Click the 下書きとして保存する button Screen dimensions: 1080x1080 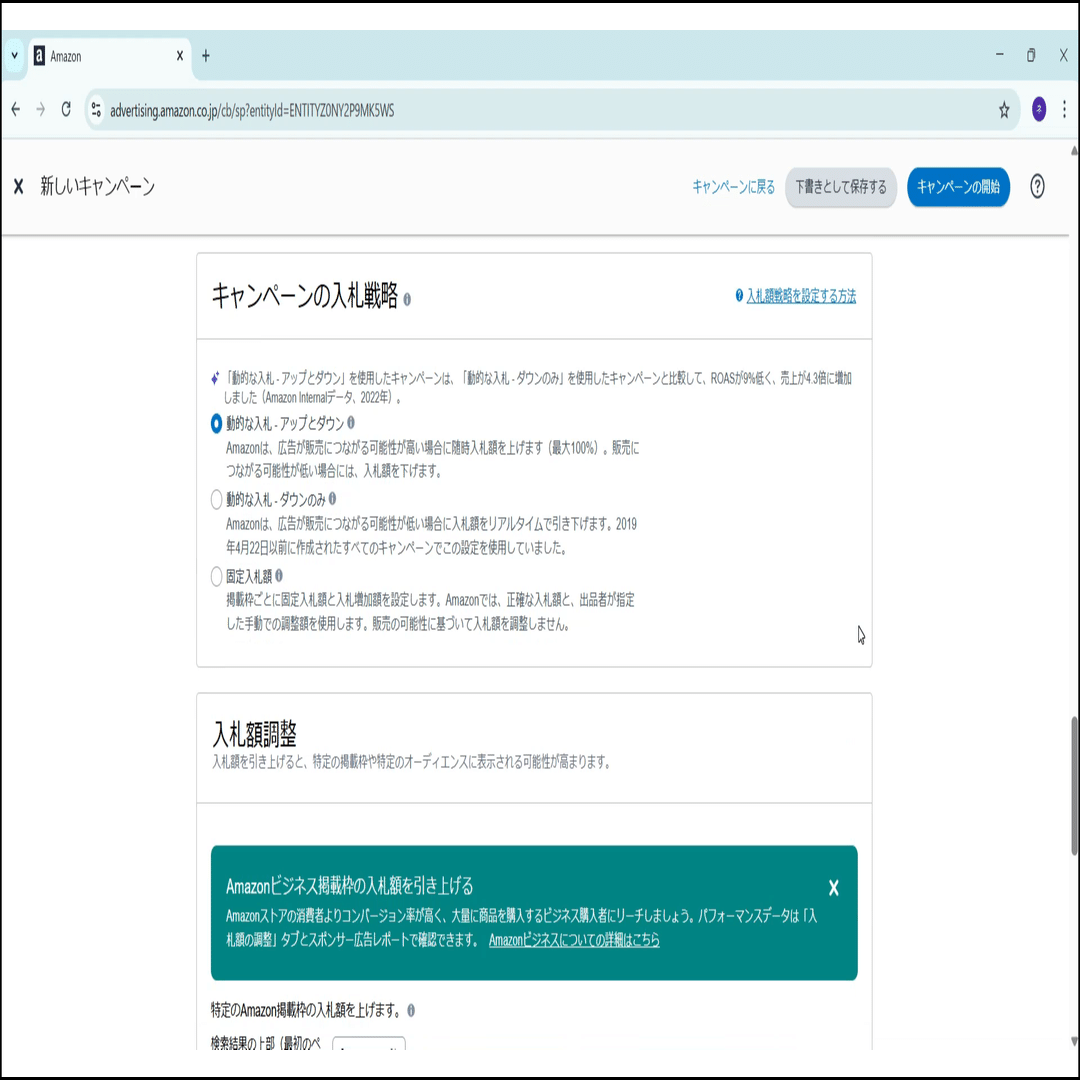pos(841,187)
